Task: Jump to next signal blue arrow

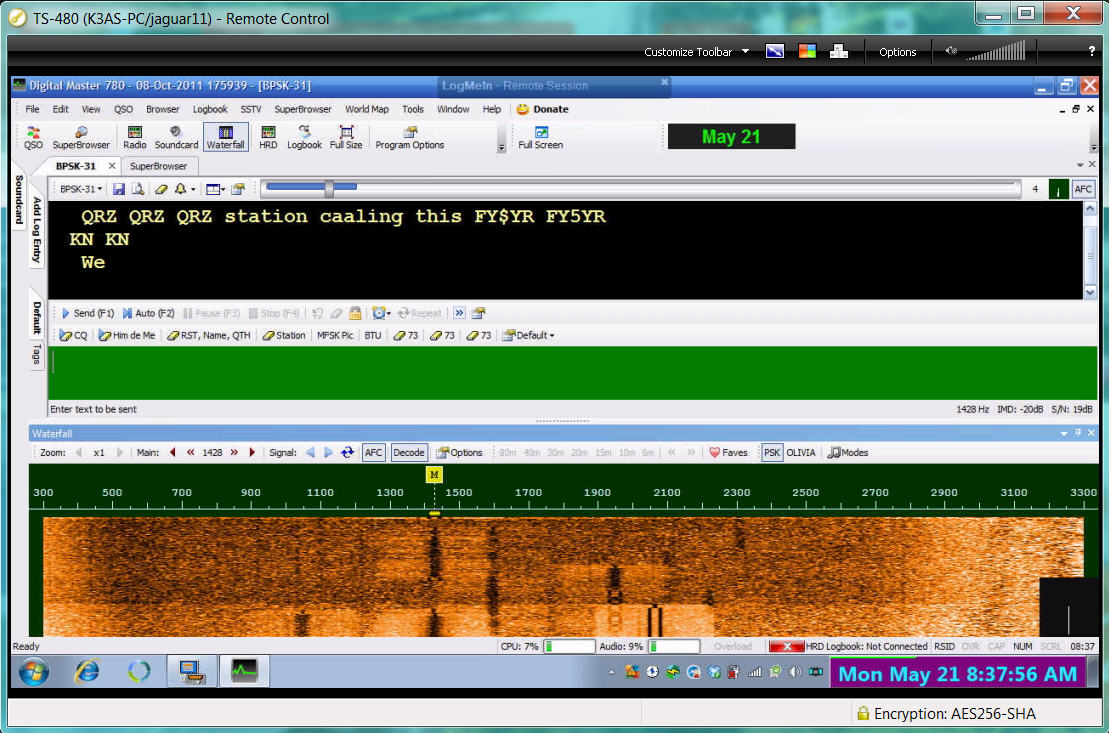Action: tap(327, 453)
